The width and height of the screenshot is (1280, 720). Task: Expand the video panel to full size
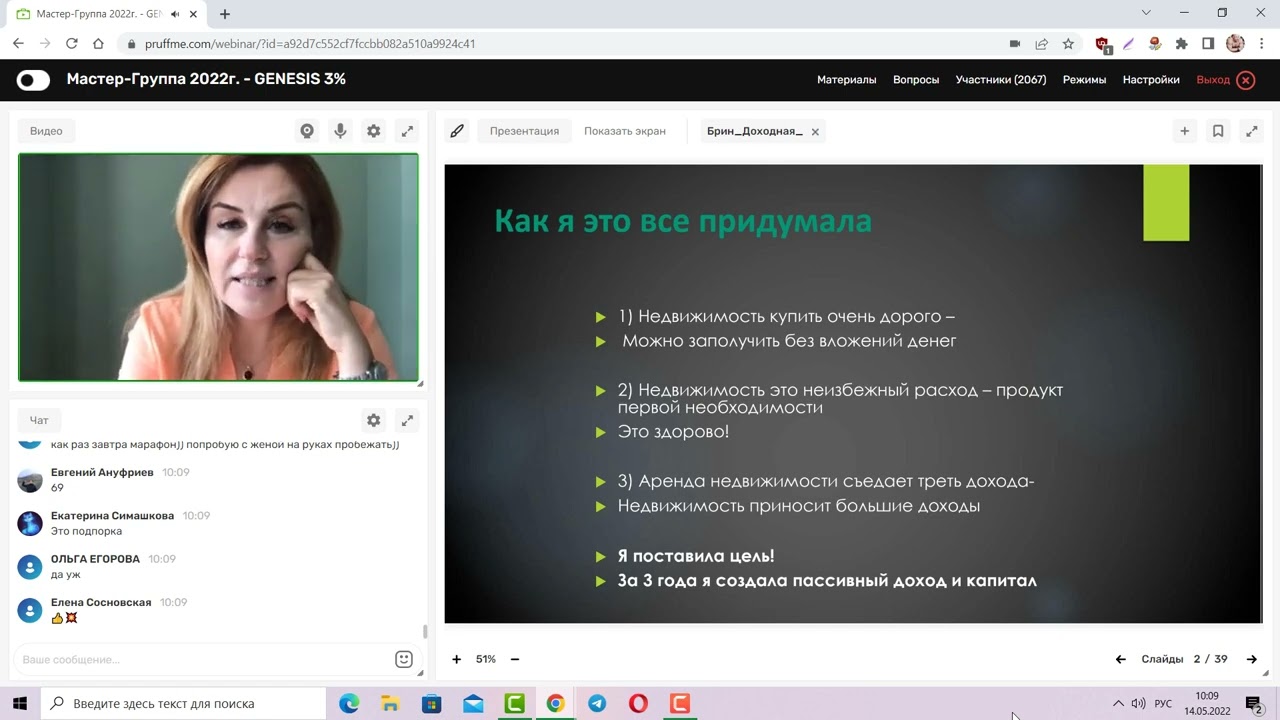[x=407, y=130]
